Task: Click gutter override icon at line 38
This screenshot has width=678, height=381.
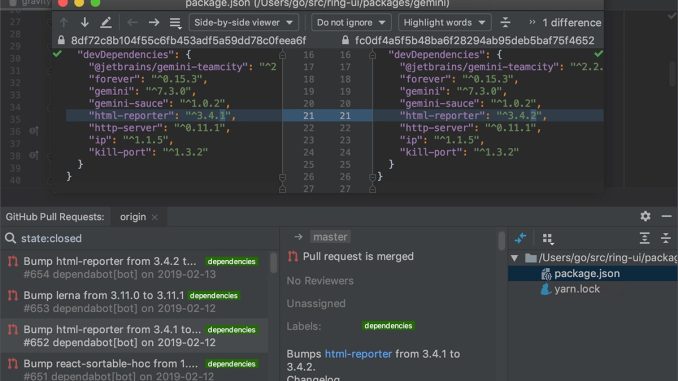Action: pyautogui.click(x=34, y=155)
